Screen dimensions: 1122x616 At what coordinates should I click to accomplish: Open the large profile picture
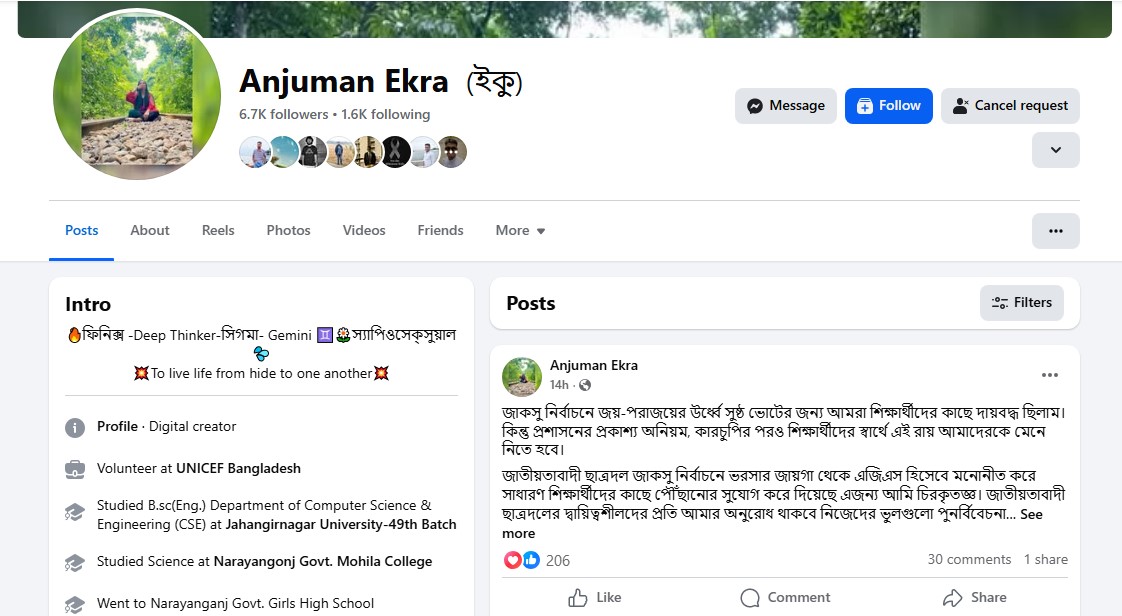click(137, 95)
